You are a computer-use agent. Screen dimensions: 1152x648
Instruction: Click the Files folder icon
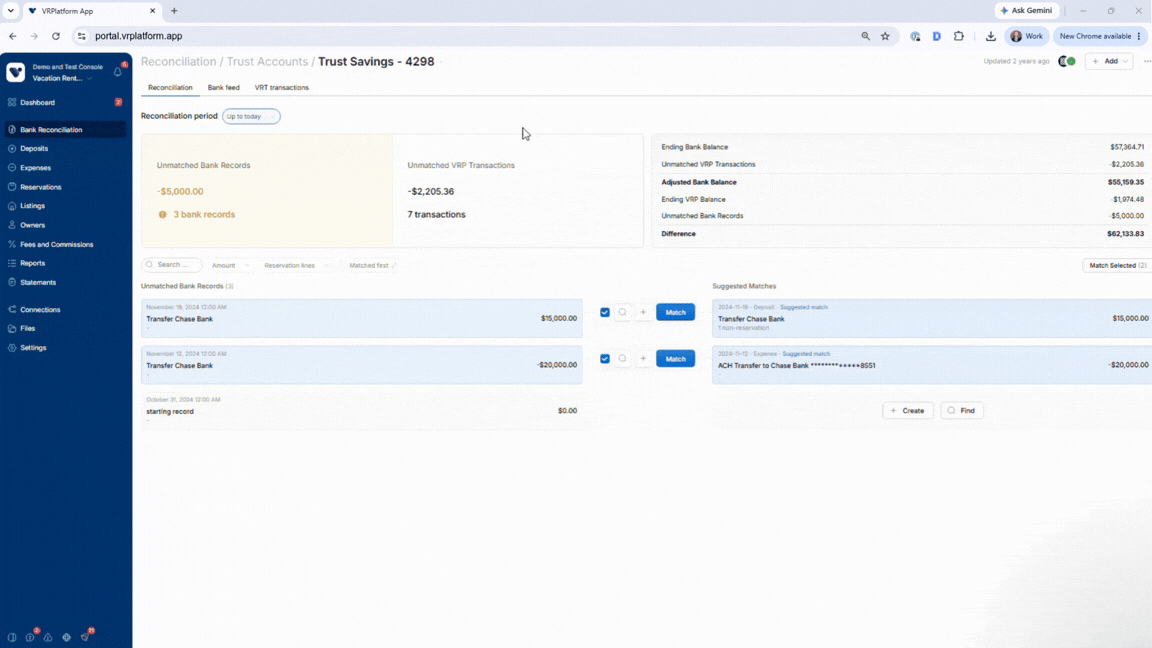(12, 328)
